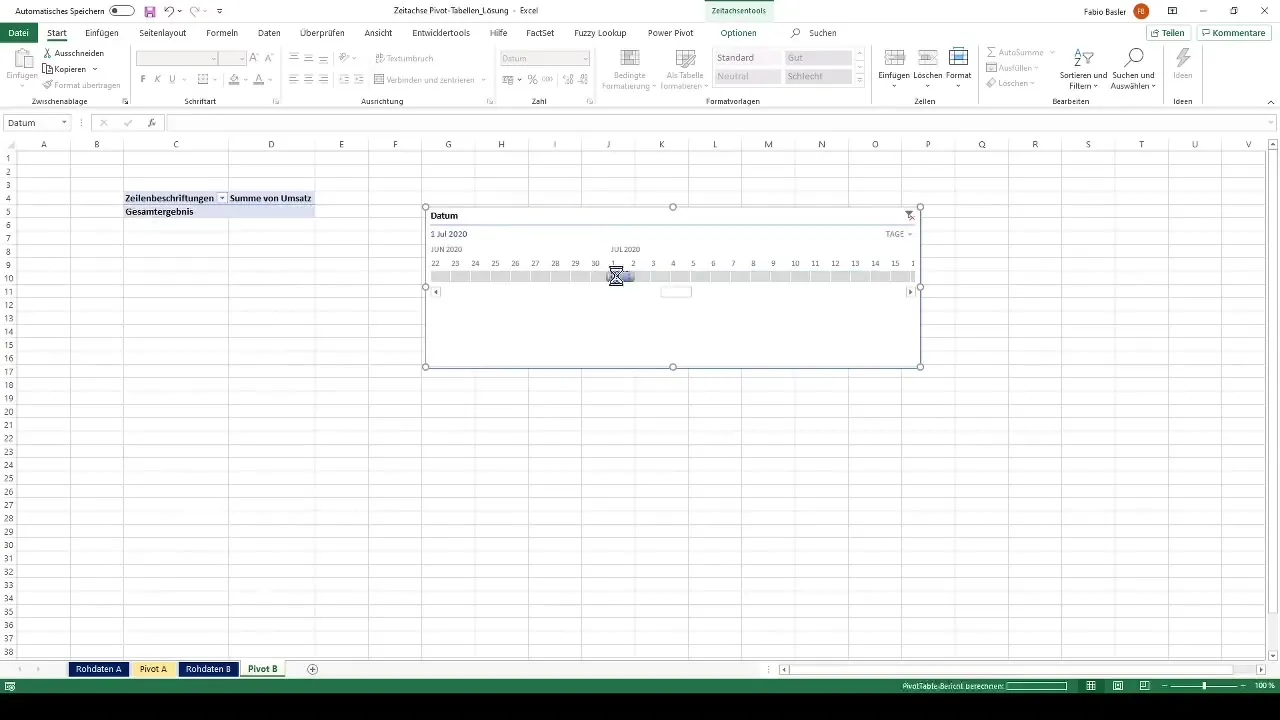The image size is (1280, 720).
Task: Click the zoom slider handle
Action: (1204, 686)
